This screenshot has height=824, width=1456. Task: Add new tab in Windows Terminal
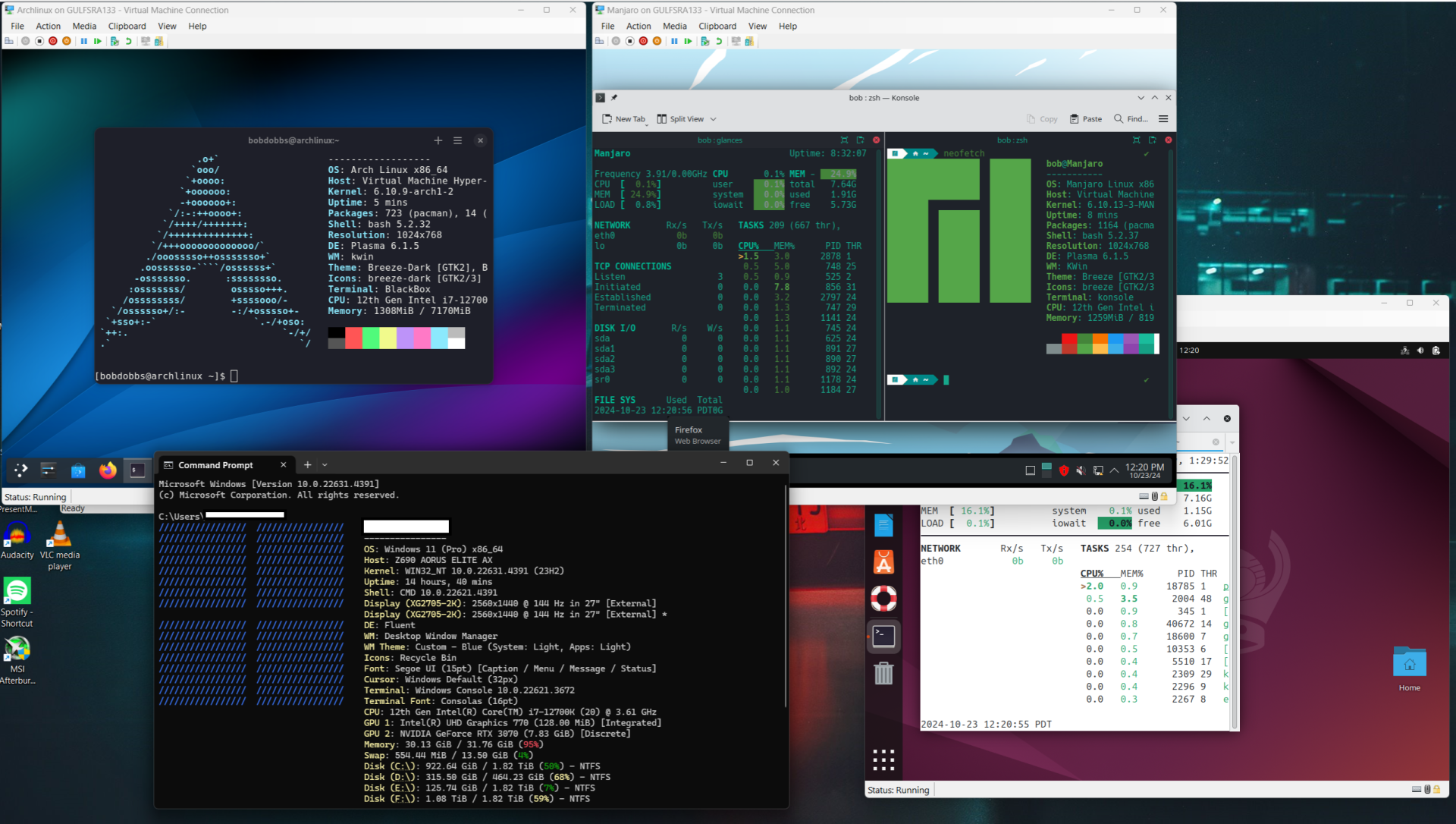(307, 465)
